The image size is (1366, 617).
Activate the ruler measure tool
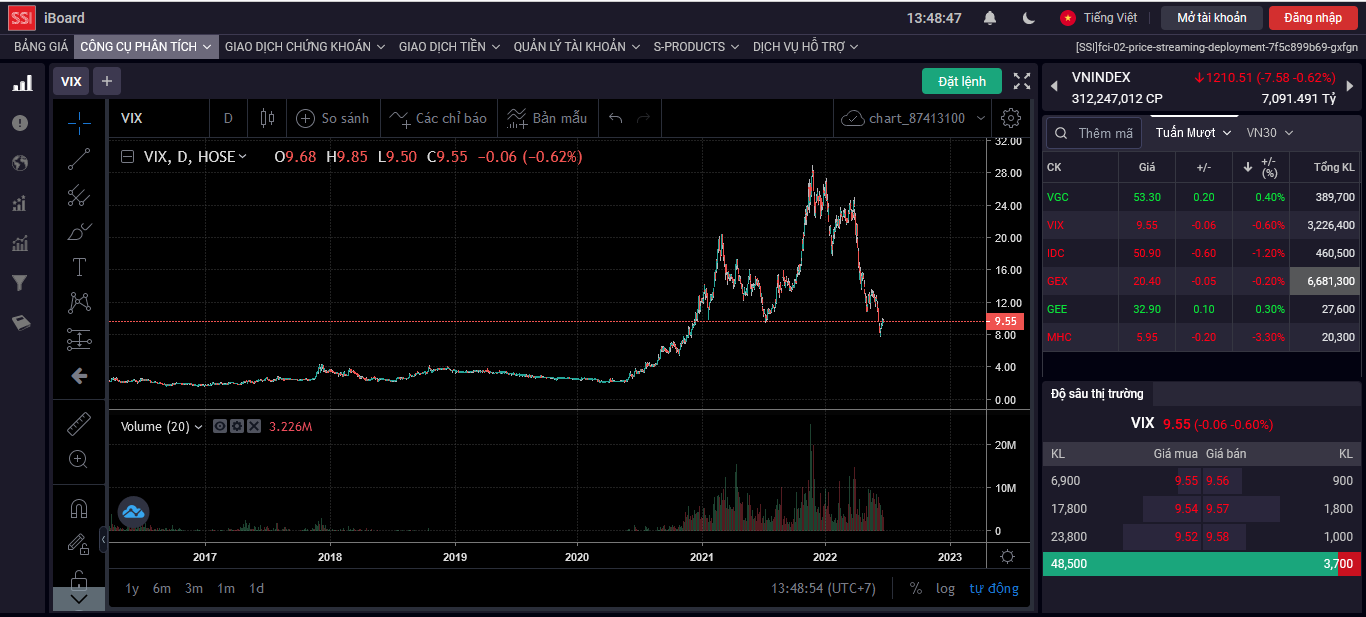coord(79,424)
